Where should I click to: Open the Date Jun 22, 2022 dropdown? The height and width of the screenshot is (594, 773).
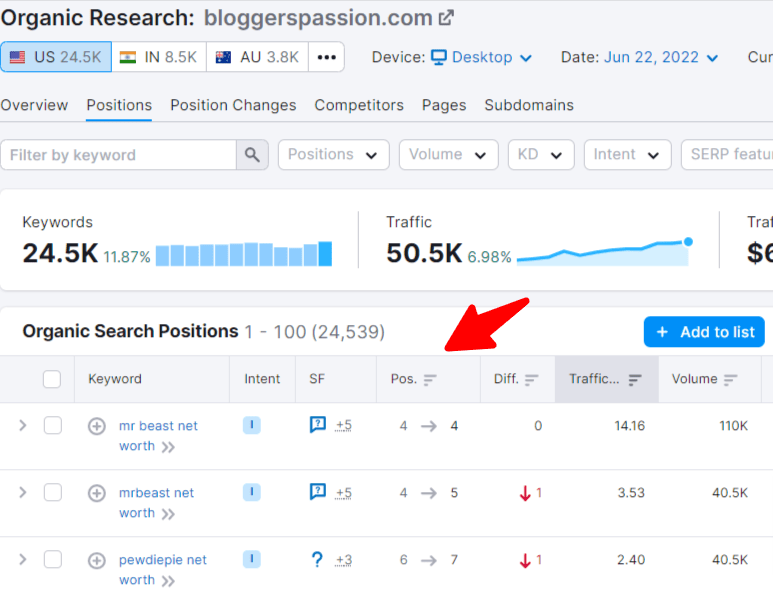[661, 57]
